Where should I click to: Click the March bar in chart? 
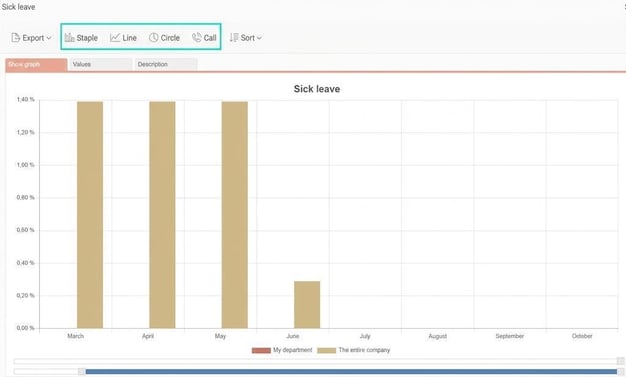(x=90, y=215)
